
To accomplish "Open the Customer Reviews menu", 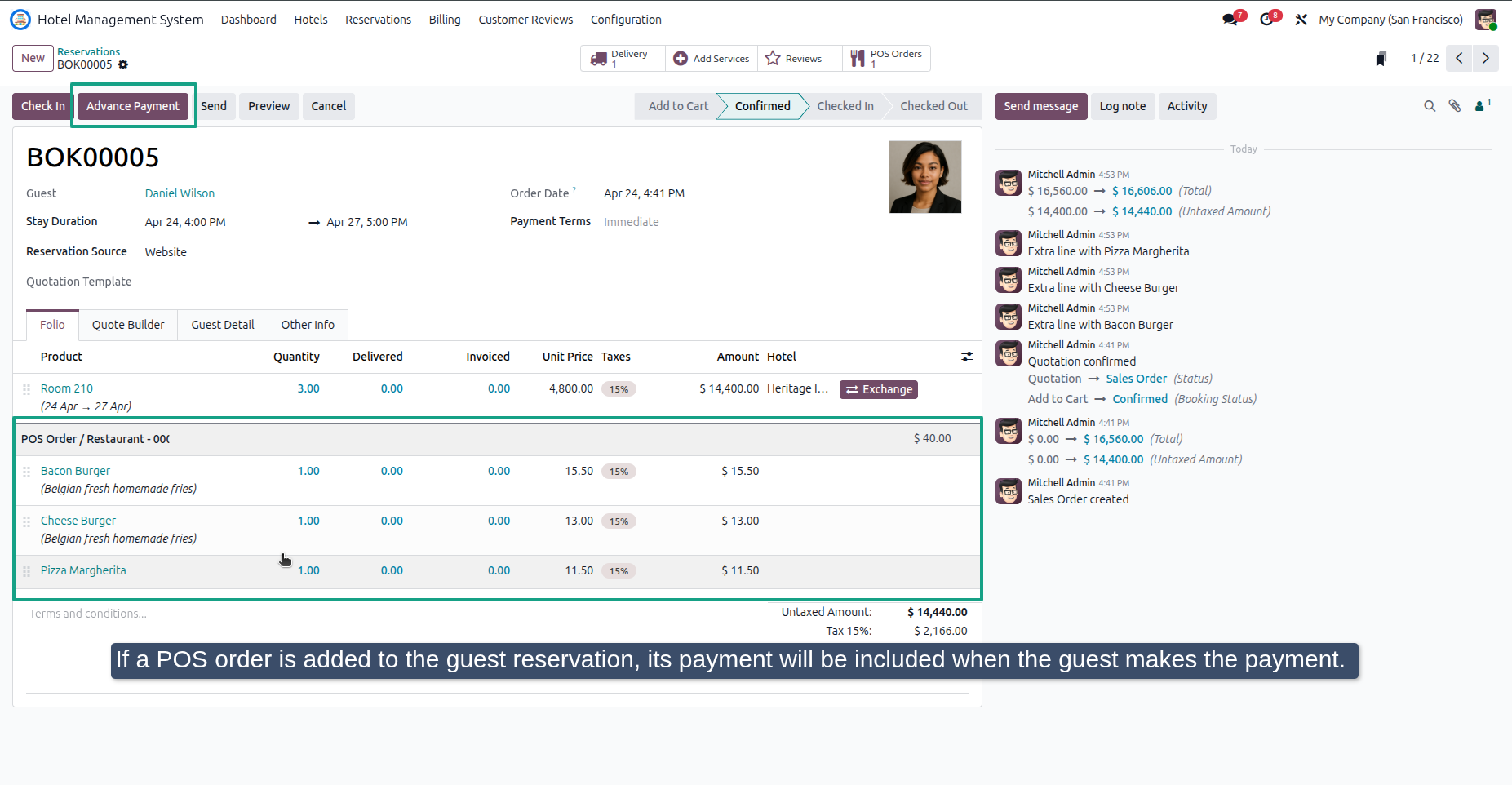I will pos(525,20).
